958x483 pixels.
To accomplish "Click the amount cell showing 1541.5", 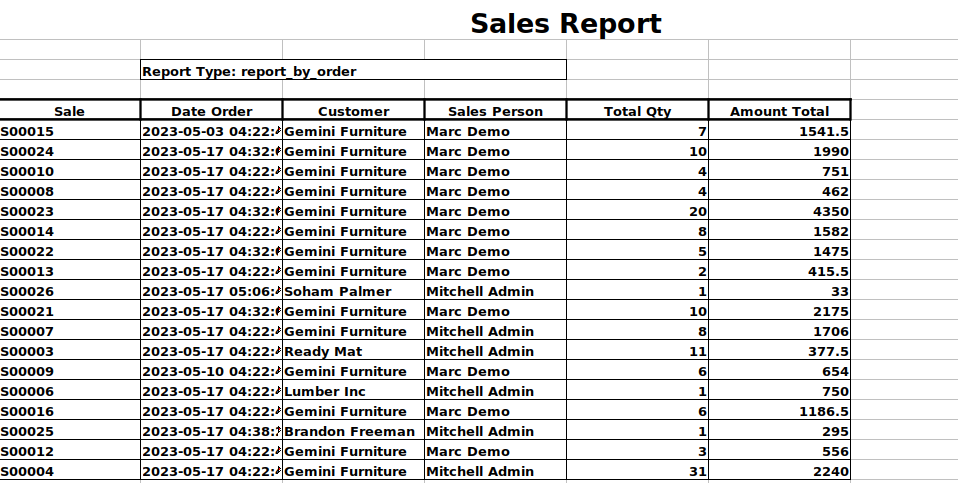I will click(779, 131).
